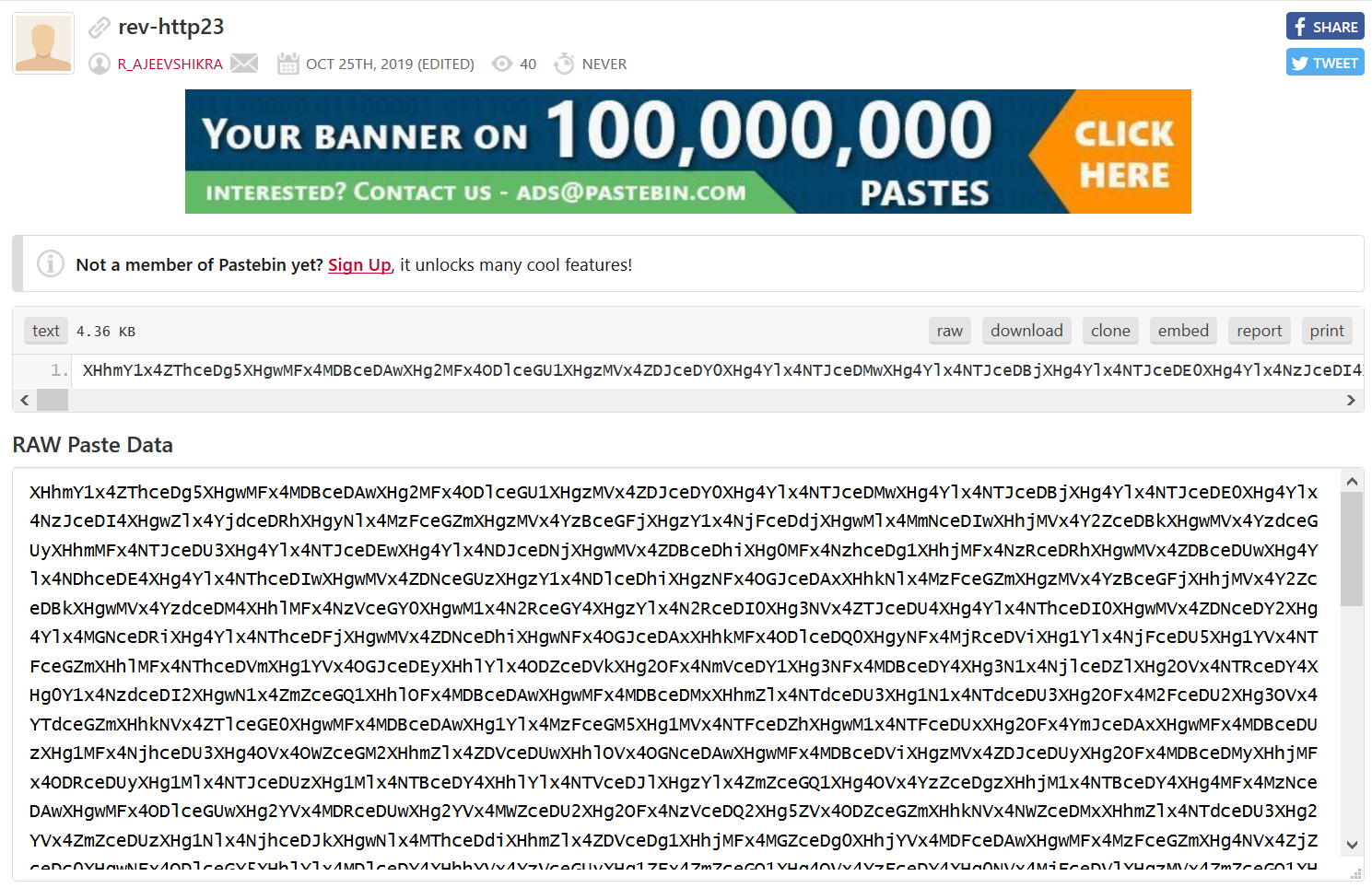
Task: Send a message via the envelope icon
Action: coord(244,63)
